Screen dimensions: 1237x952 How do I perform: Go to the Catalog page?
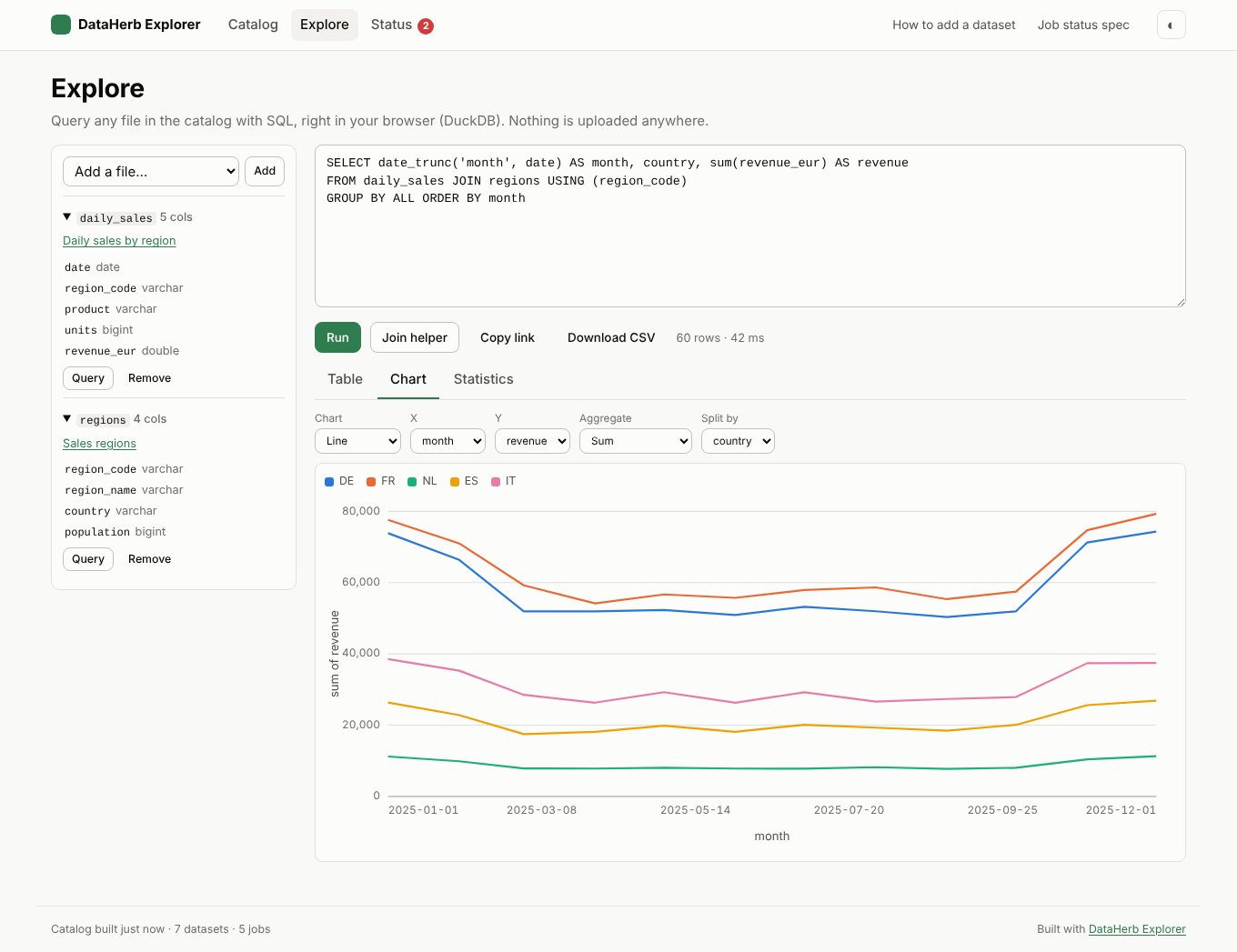coord(253,25)
